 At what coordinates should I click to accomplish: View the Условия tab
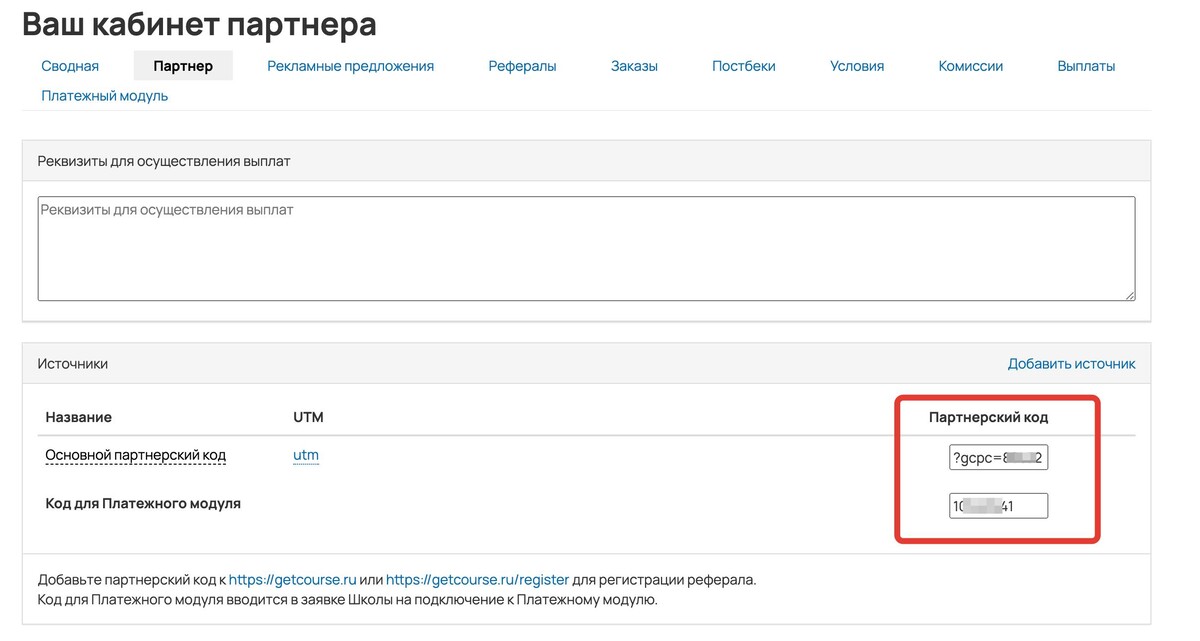pos(857,66)
